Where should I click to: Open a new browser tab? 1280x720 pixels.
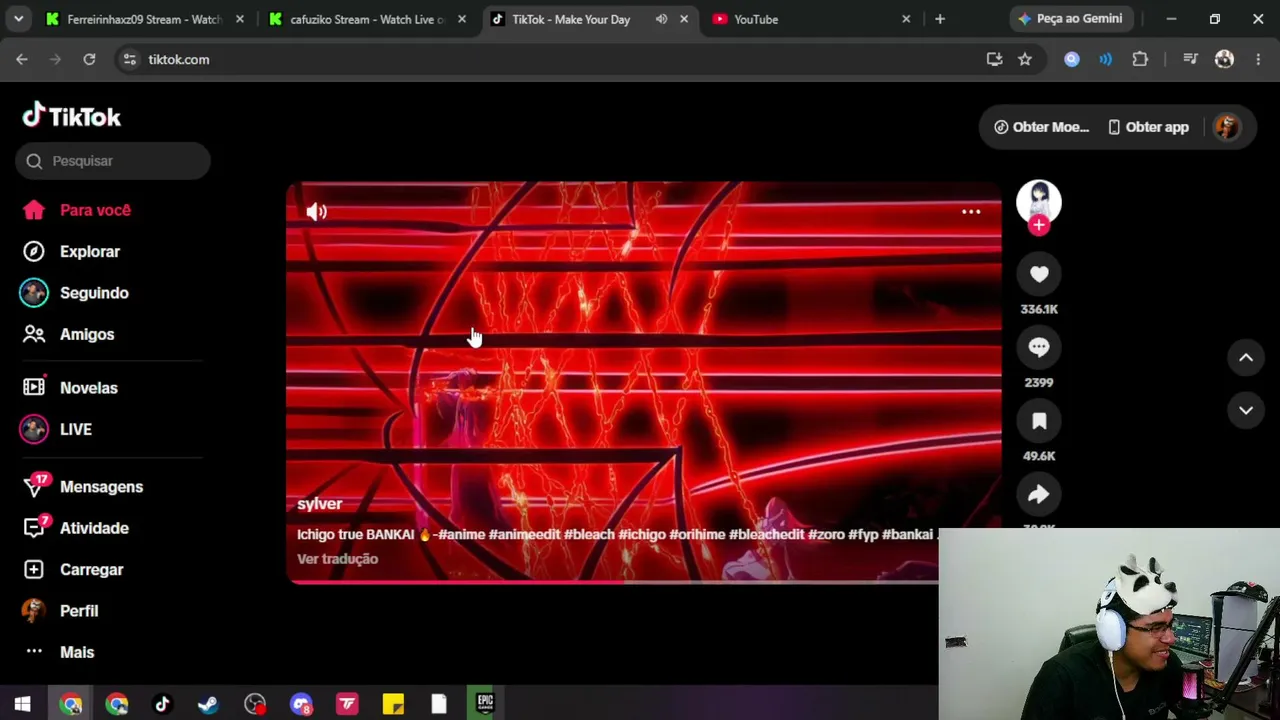click(940, 19)
